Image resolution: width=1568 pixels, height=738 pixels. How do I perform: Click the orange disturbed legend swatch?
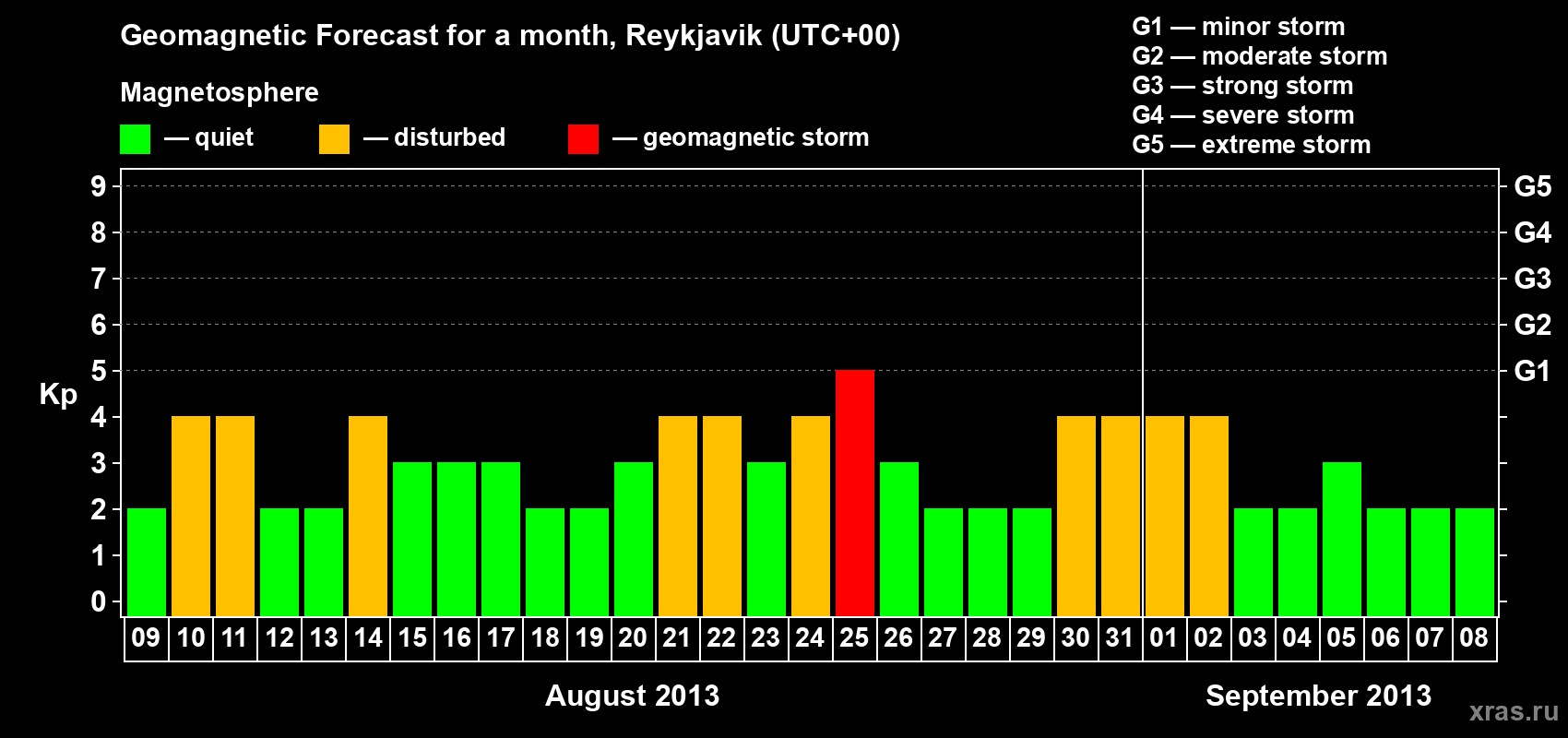(334, 139)
